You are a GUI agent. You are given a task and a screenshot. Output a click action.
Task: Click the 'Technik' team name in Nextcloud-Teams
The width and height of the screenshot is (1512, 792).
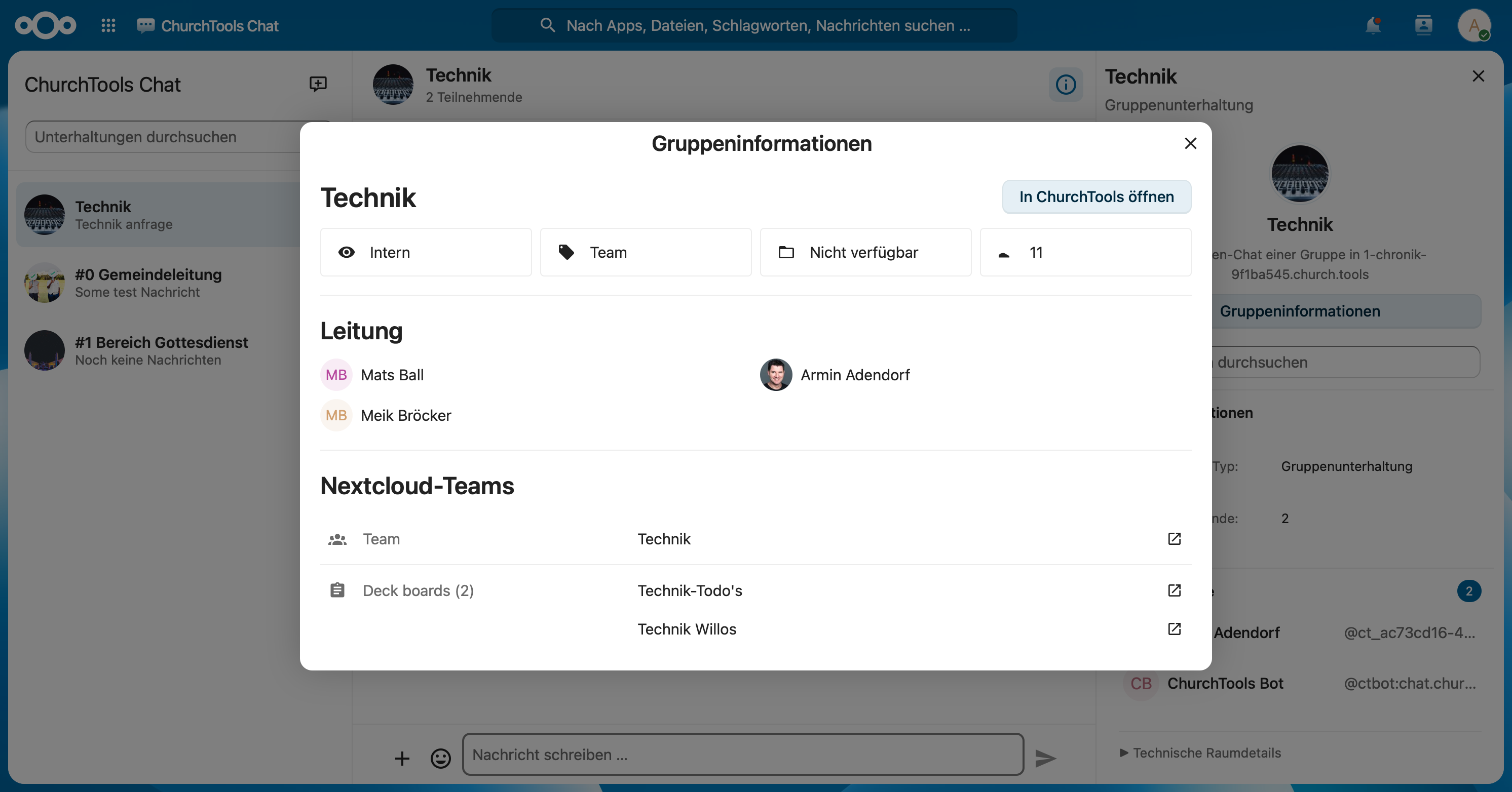[664, 539]
